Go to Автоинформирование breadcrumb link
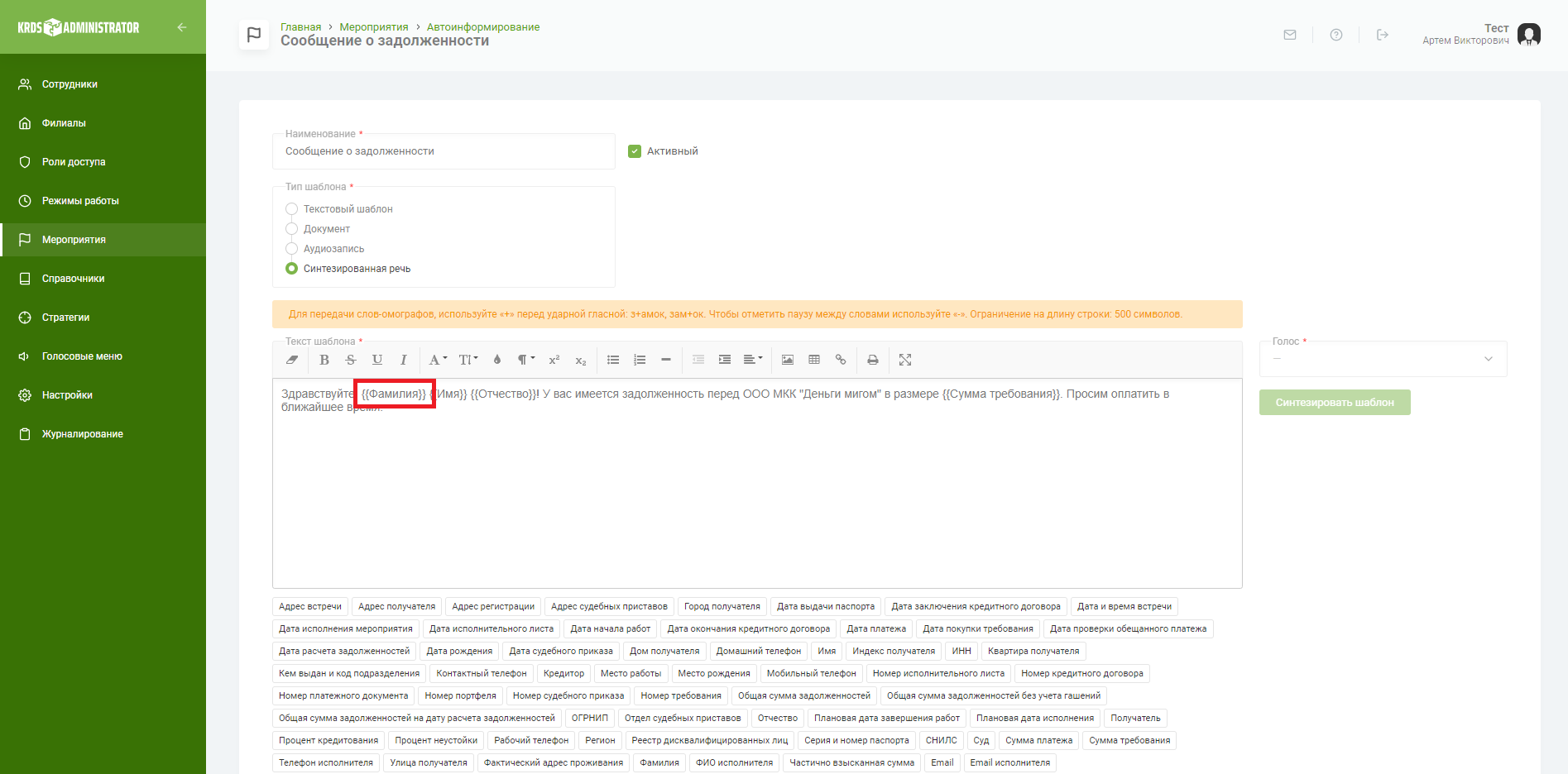 tap(483, 27)
